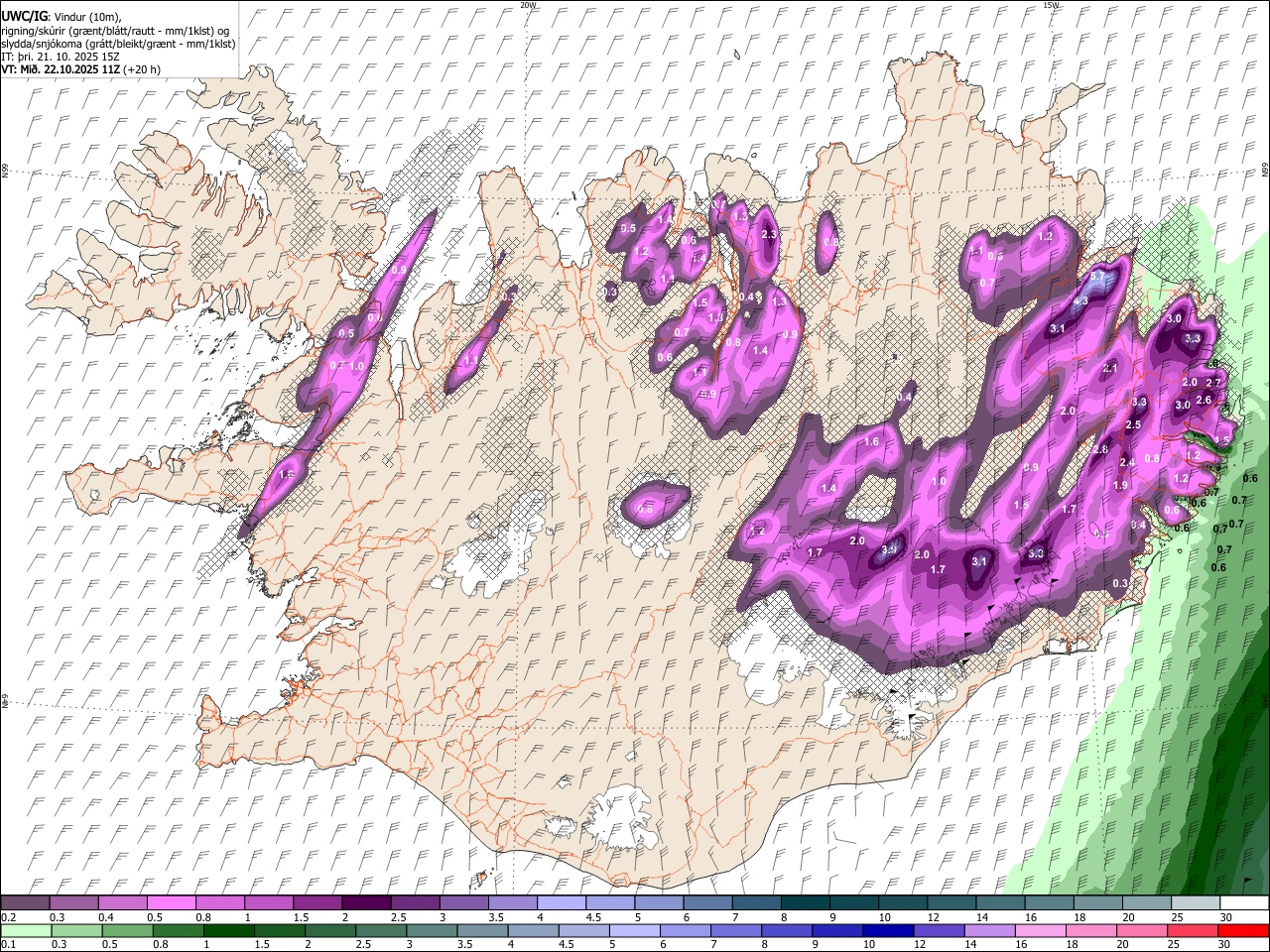Screen dimensions: 1270x952
Task: Click the "1.9" snowfall value on the map
Action: click(1120, 485)
